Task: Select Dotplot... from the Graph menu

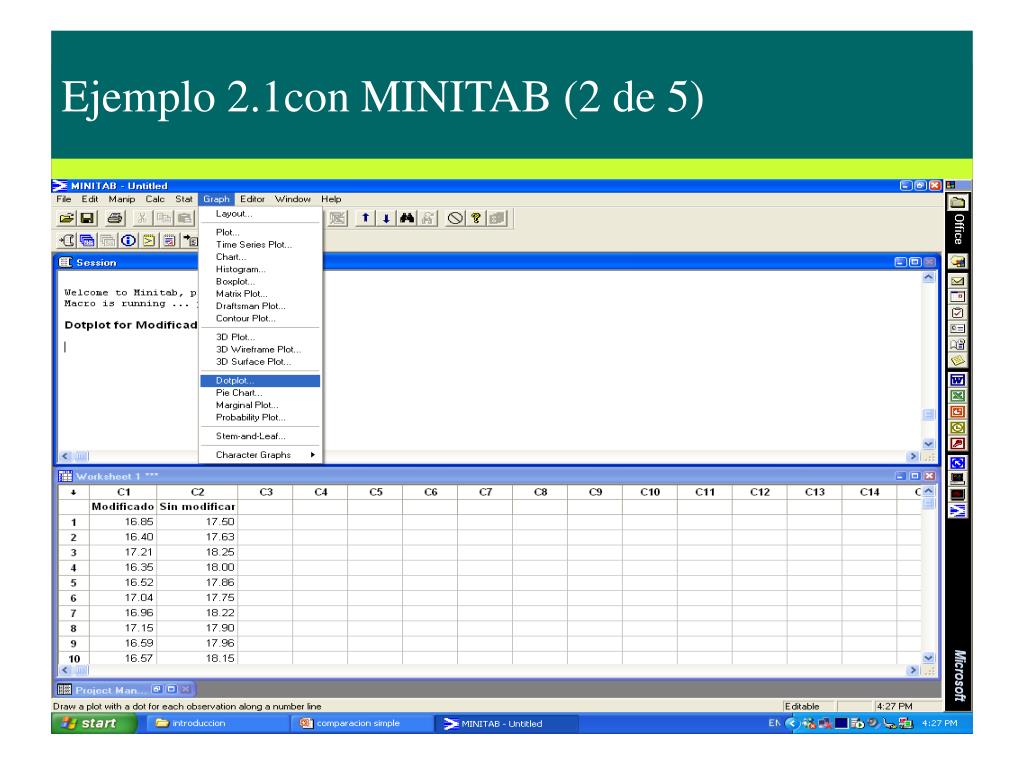Action: 260,381
